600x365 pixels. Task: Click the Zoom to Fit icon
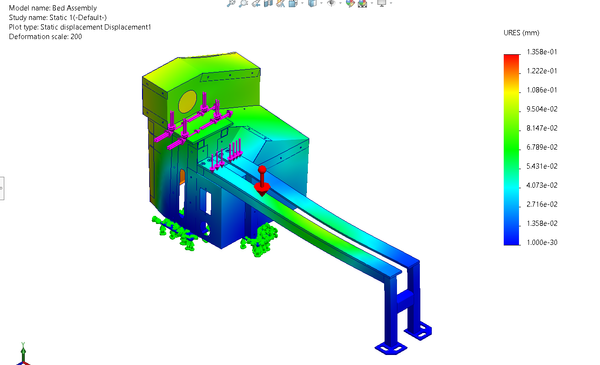[231, 3]
